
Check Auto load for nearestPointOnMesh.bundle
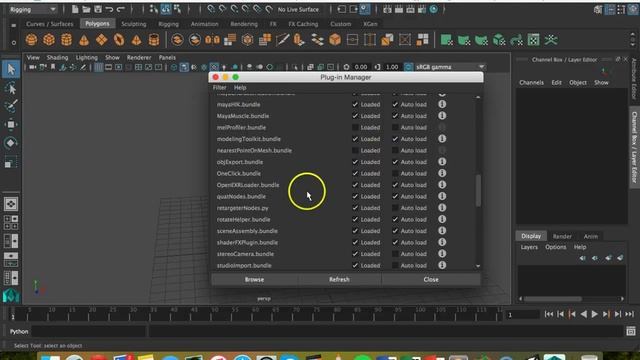click(x=395, y=150)
